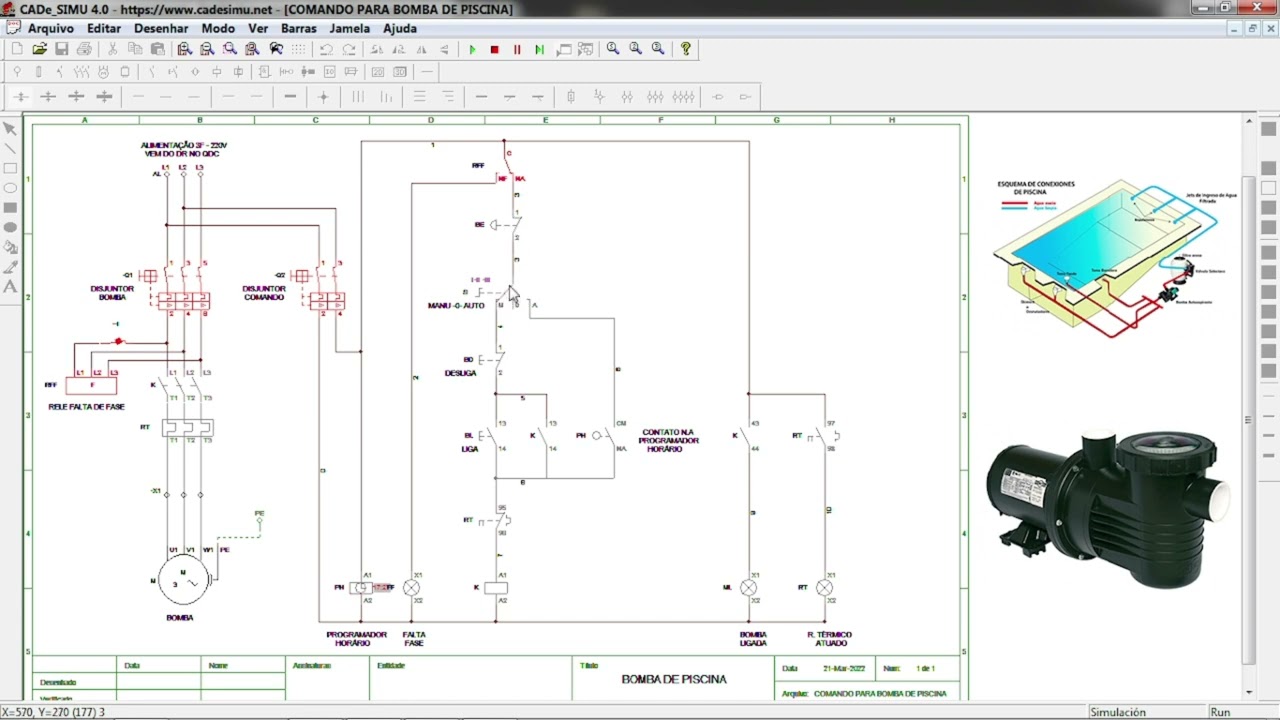The image size is (1280, 720).
Task: Open a file with the folder icon
Action: (39, 49)
